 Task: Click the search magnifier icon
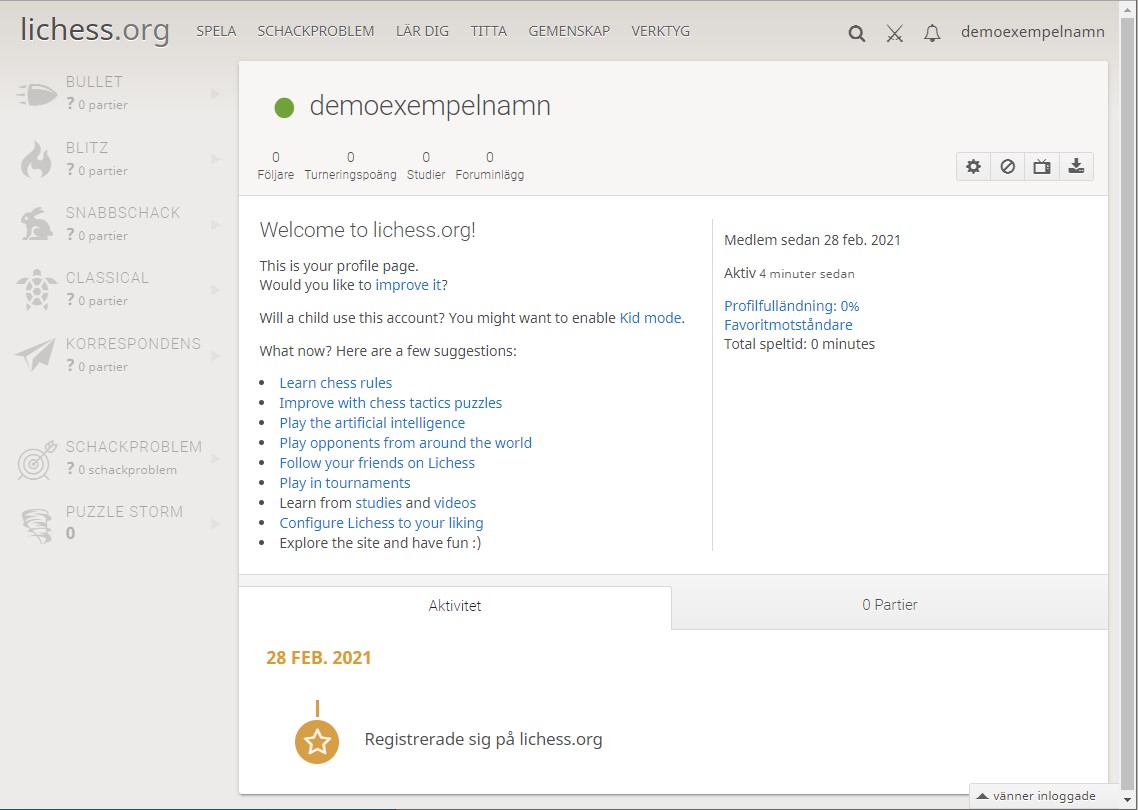[x=856, y=33]
